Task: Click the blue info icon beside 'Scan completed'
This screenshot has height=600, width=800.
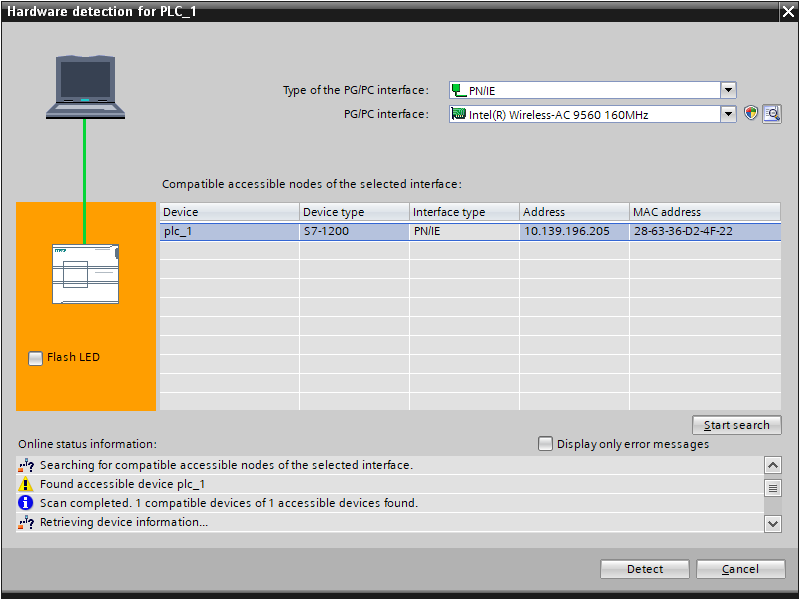Action: 26,503
